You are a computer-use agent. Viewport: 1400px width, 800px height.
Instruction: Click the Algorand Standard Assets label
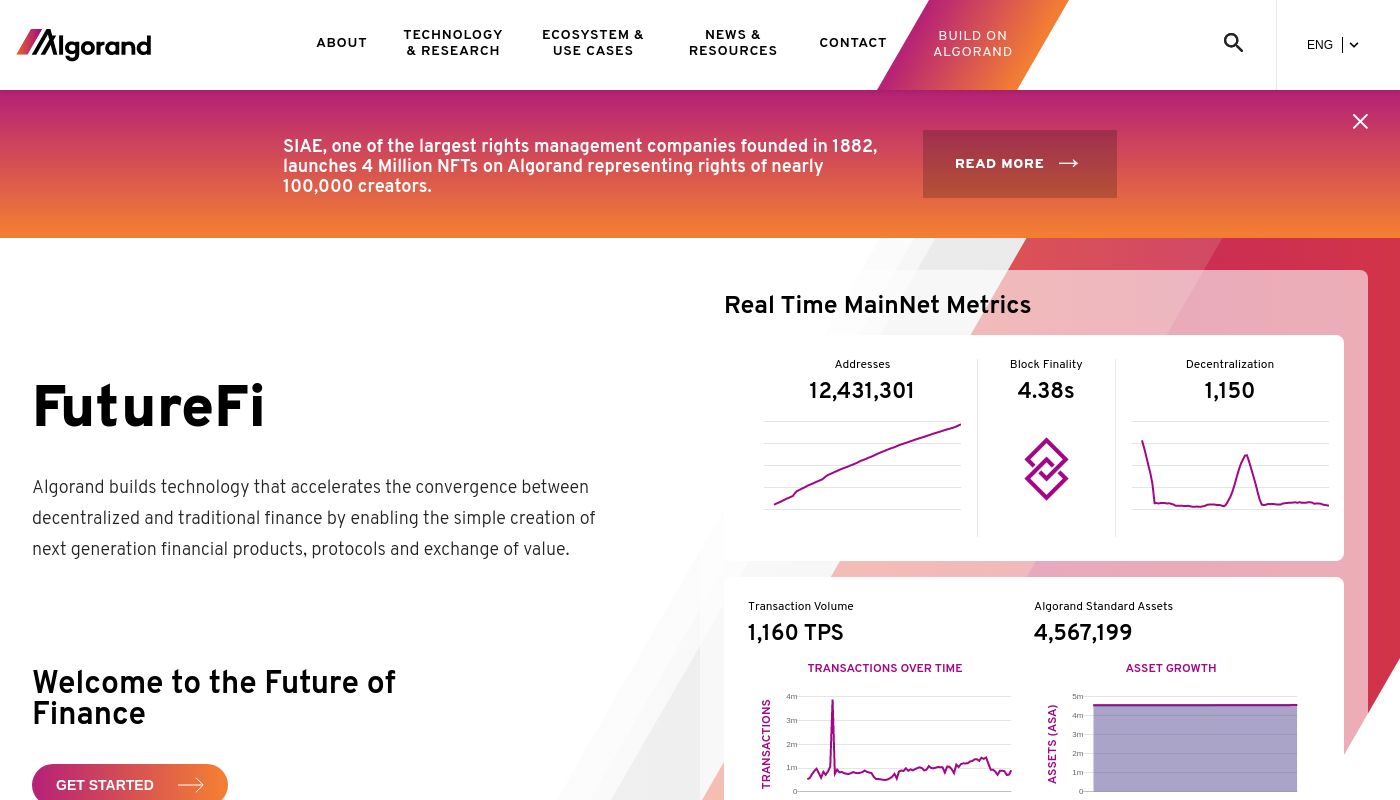[x=1104, y=606]
